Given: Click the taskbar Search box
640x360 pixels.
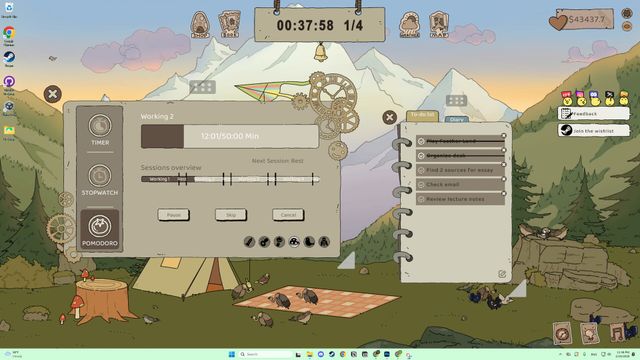Looking at the screenshot, I should point(265,354).
